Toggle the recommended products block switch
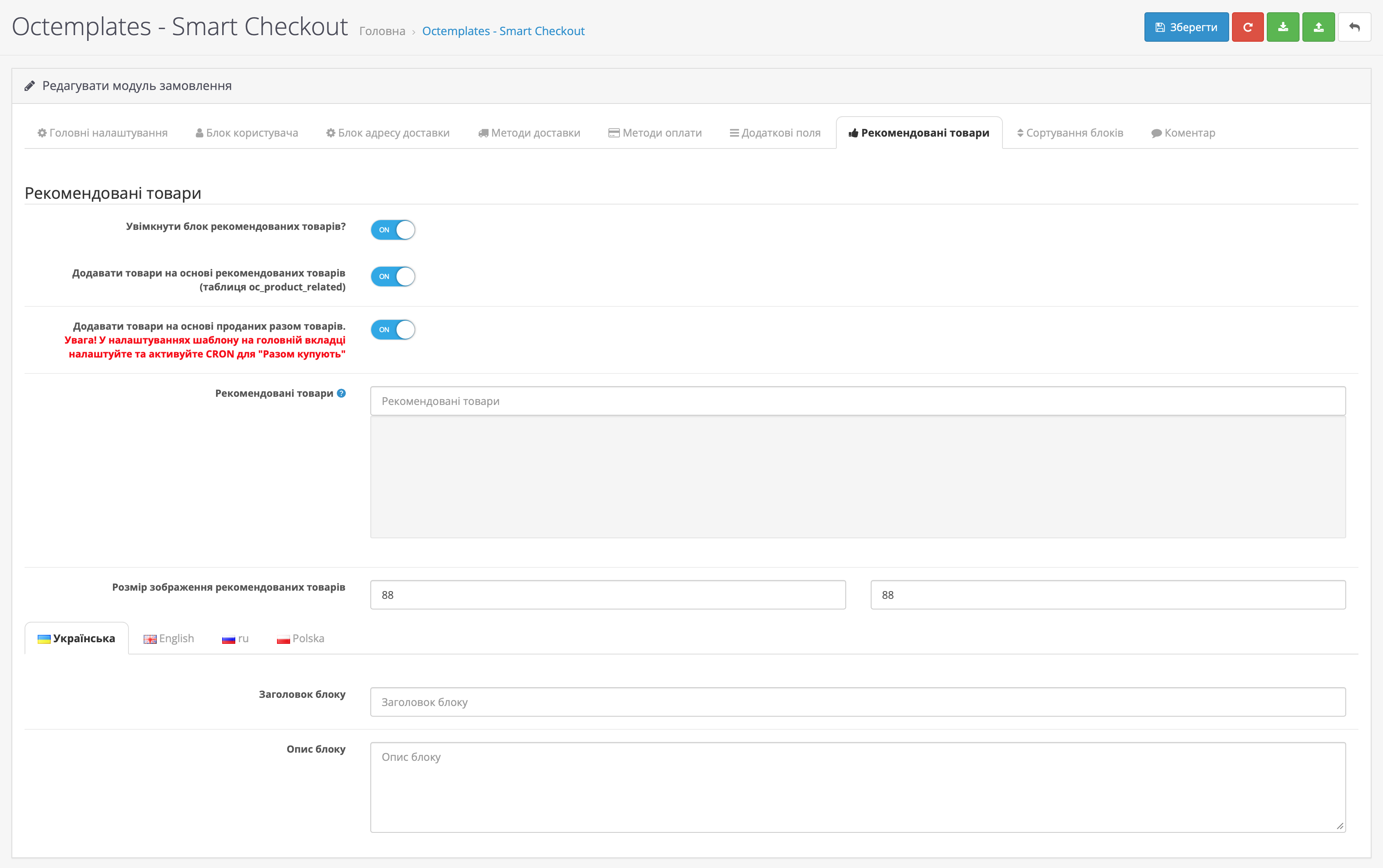Screen dimensions: 1383x868 393,229
